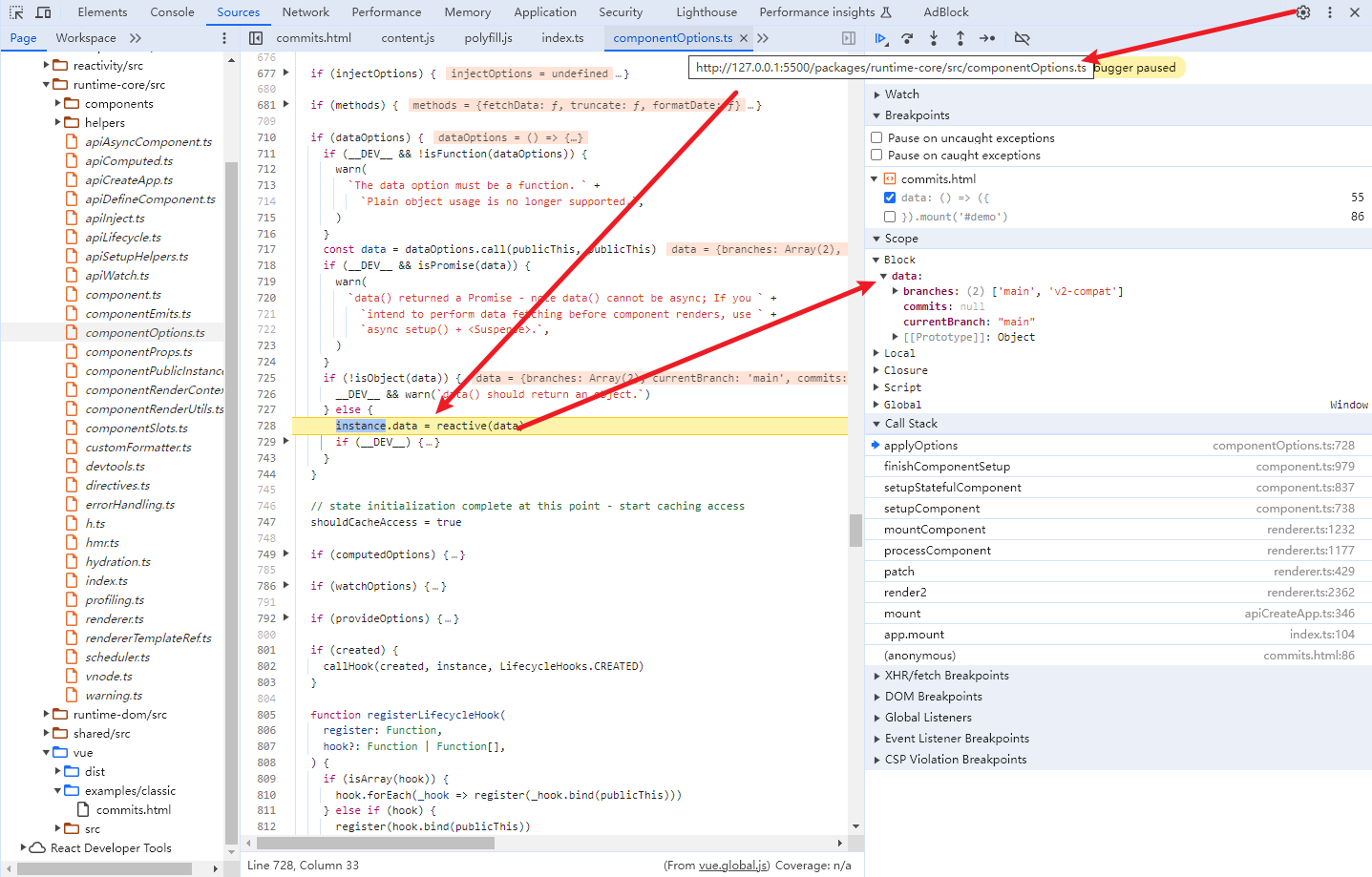Open DevTools settings gear
Image resolution: width=1372 pixels, height=877 pixels.
[1303, 12]
